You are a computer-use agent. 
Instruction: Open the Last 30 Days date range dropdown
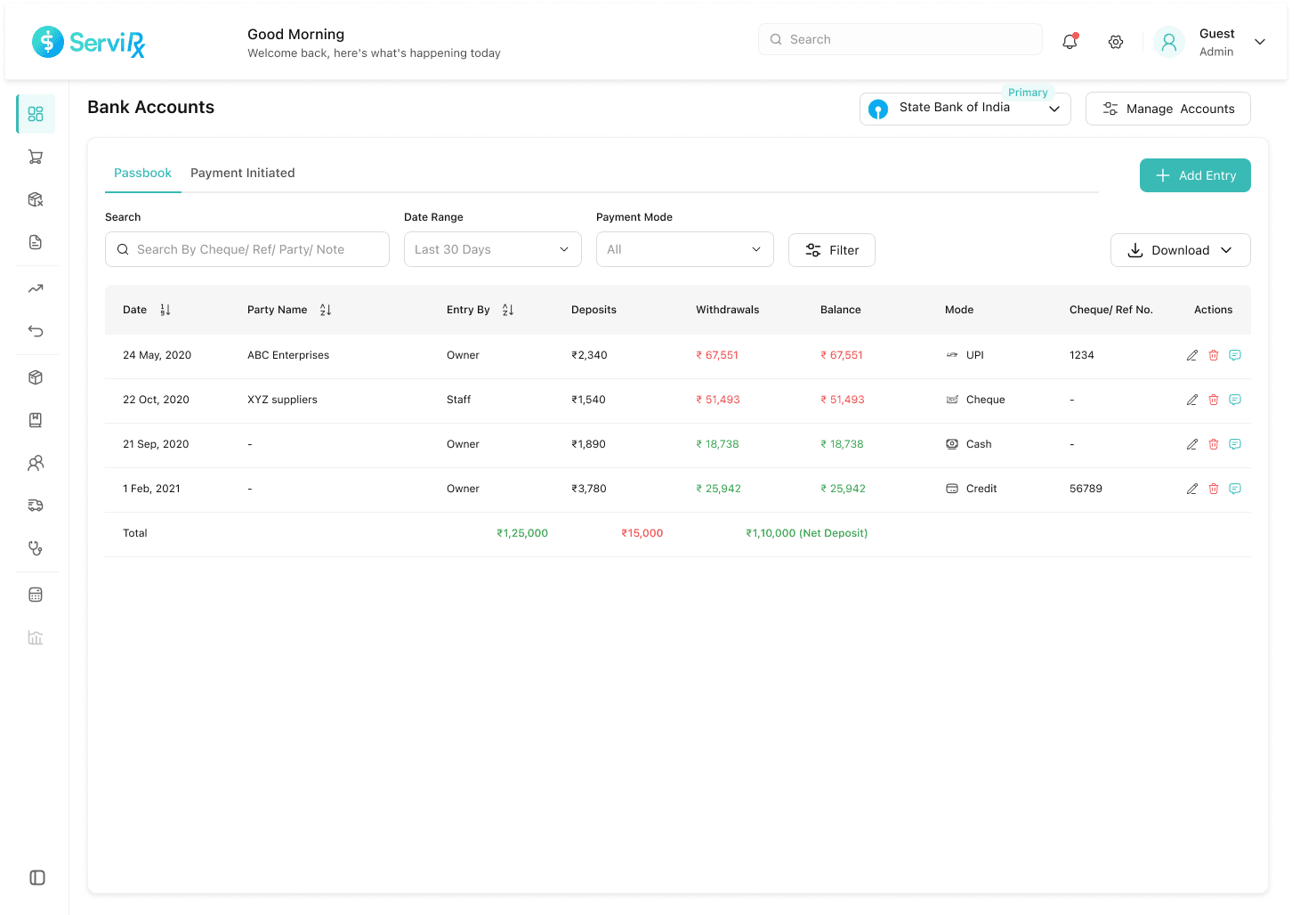(492, 249)
